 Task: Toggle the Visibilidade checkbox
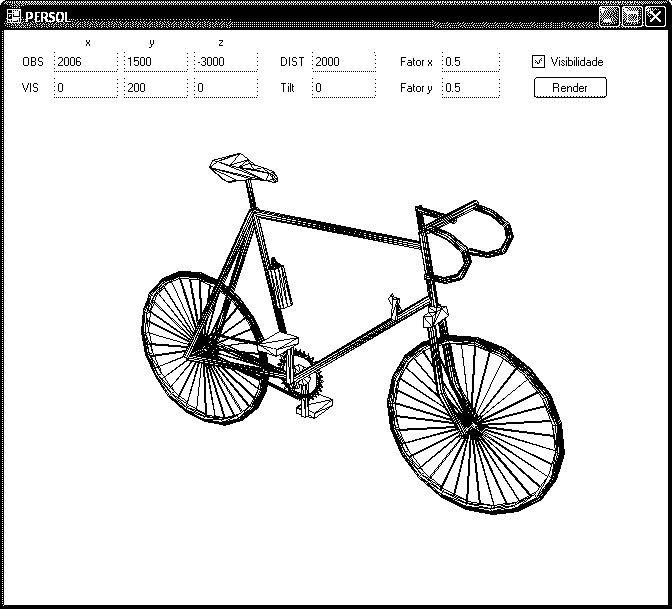pyautogui.click(x=538, y=62)
